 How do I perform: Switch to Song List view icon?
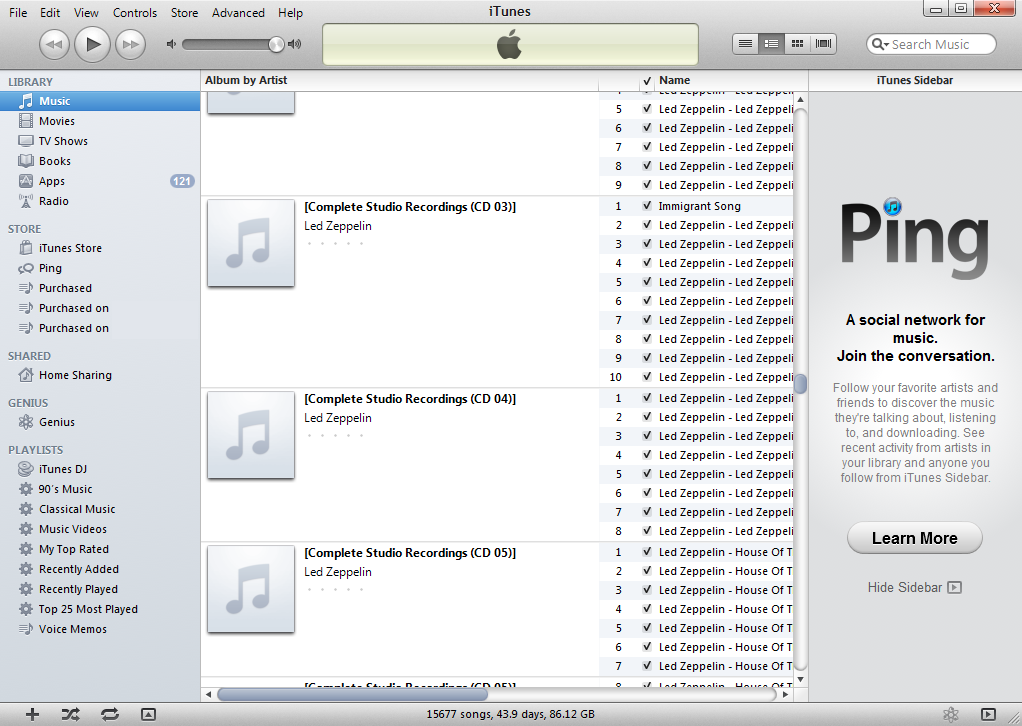pos(746,44)
